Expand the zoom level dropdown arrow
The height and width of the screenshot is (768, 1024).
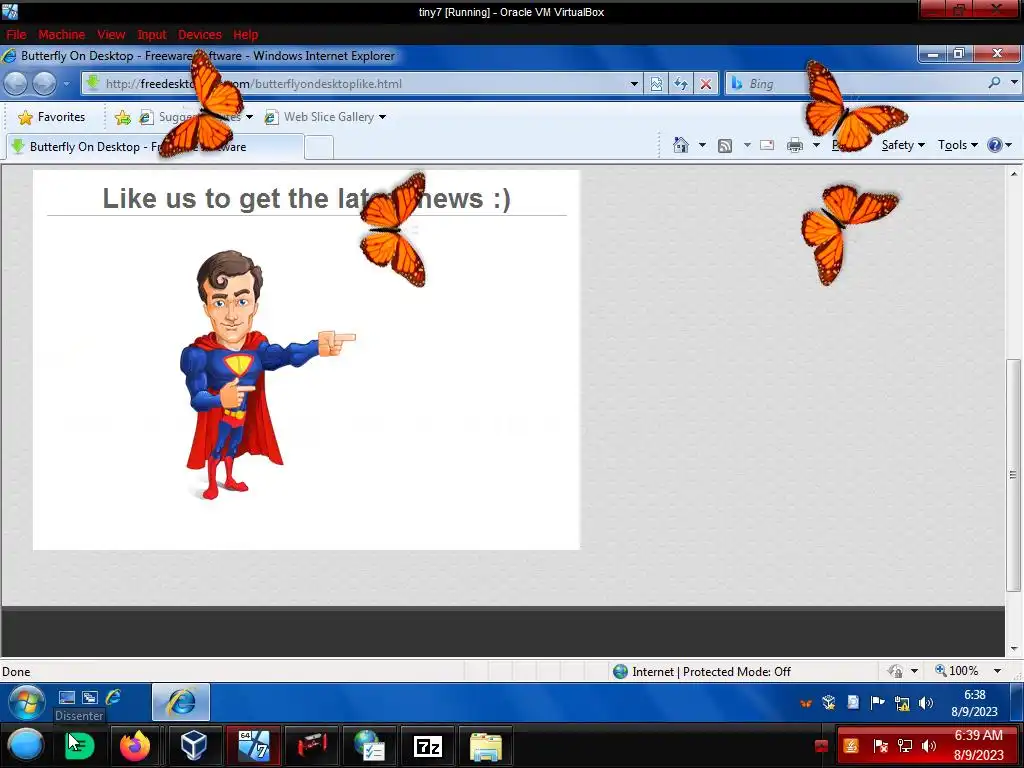tap(997, 671)
